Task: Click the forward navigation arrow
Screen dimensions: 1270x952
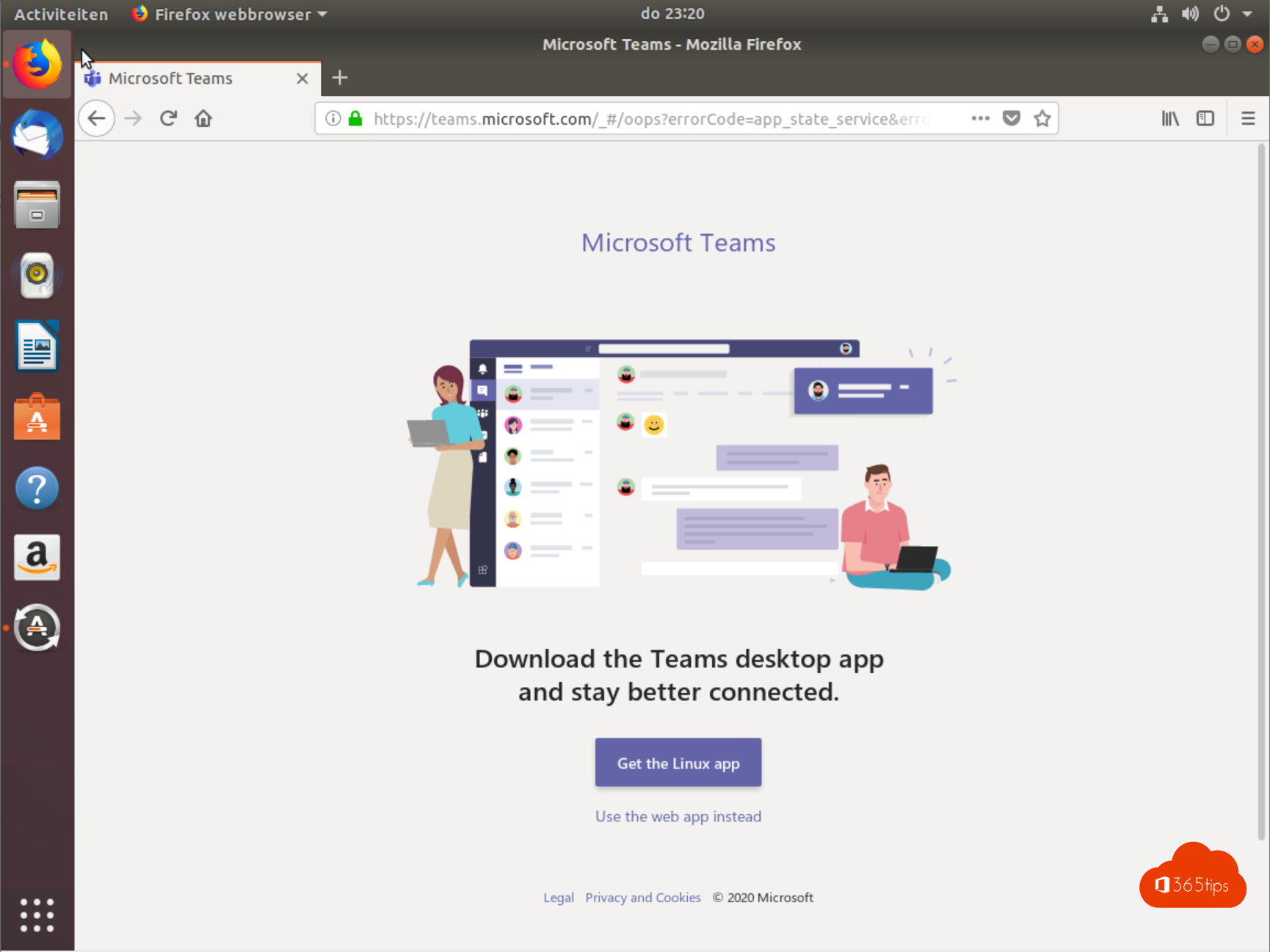Action: click(133, 118)
